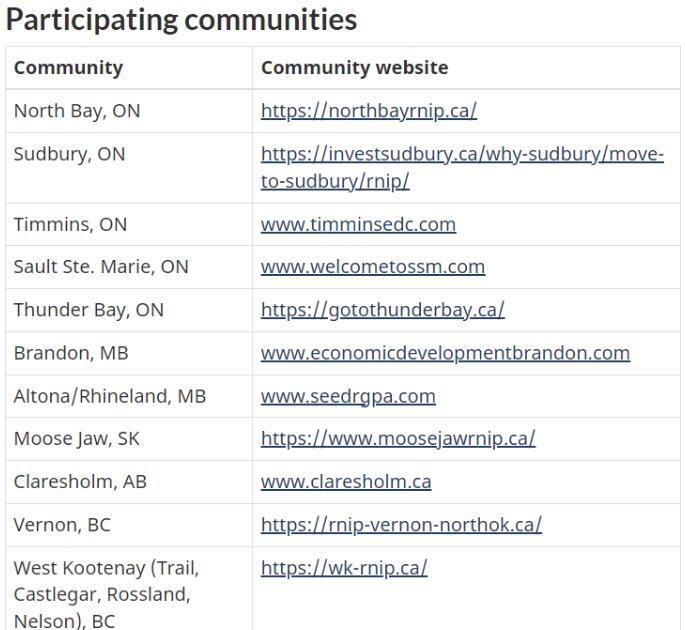The image size is (685, 630).
Task: Click the www.economicdevelopmentbrandon.com link
Action: [445, 353]
